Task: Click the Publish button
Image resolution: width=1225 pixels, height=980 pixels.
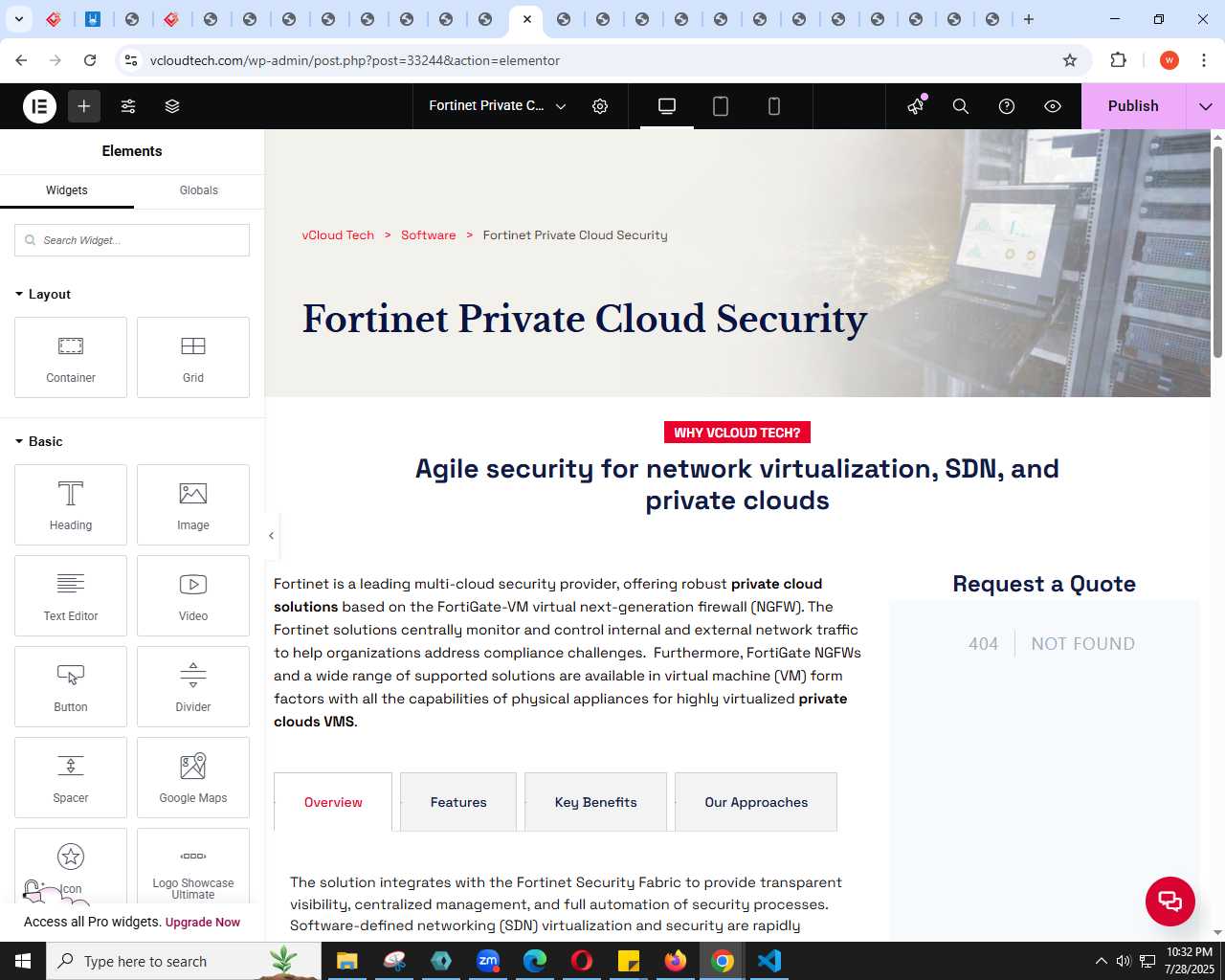Action: coord(1133,106)
